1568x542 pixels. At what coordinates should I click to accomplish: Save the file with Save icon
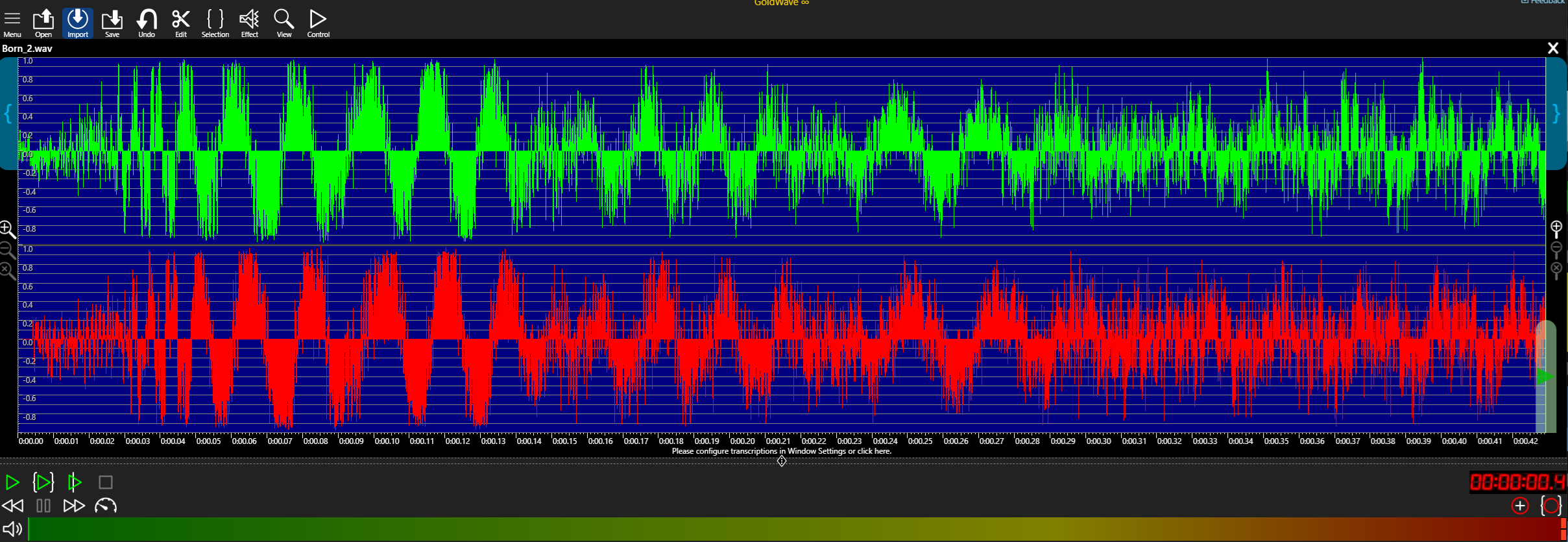112,23
